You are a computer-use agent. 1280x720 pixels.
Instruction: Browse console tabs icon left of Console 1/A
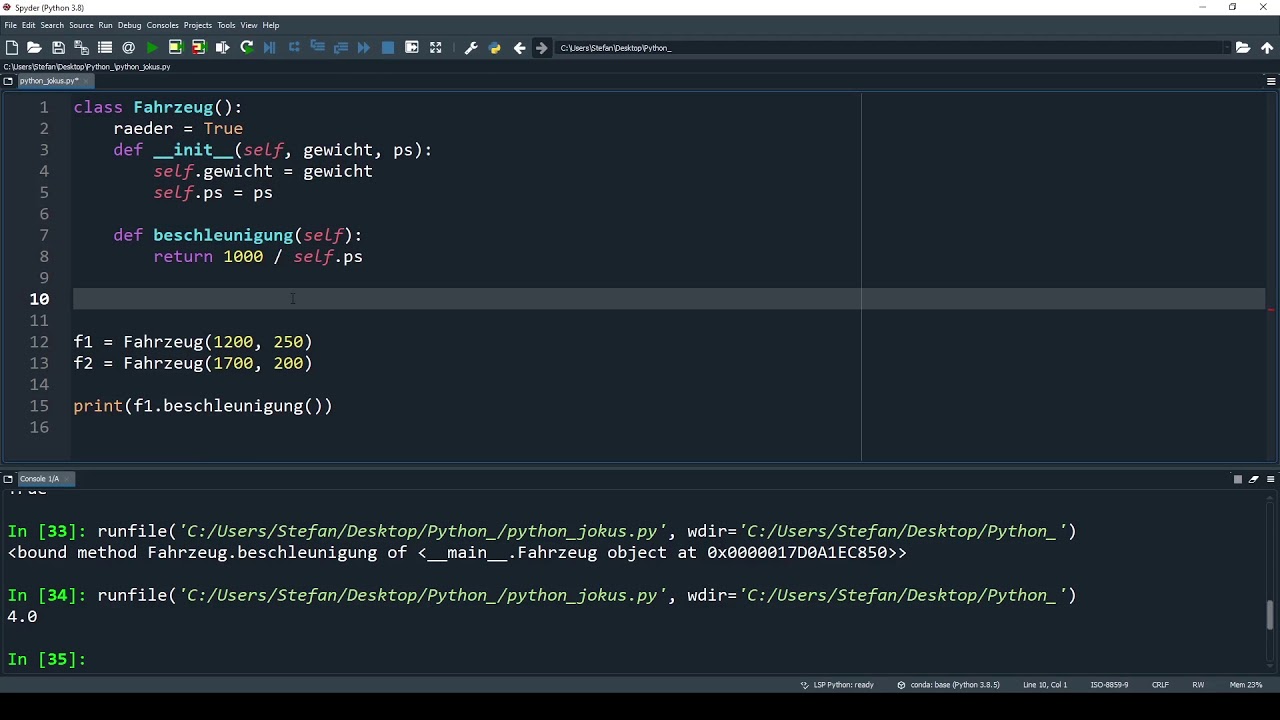[8, 479]
